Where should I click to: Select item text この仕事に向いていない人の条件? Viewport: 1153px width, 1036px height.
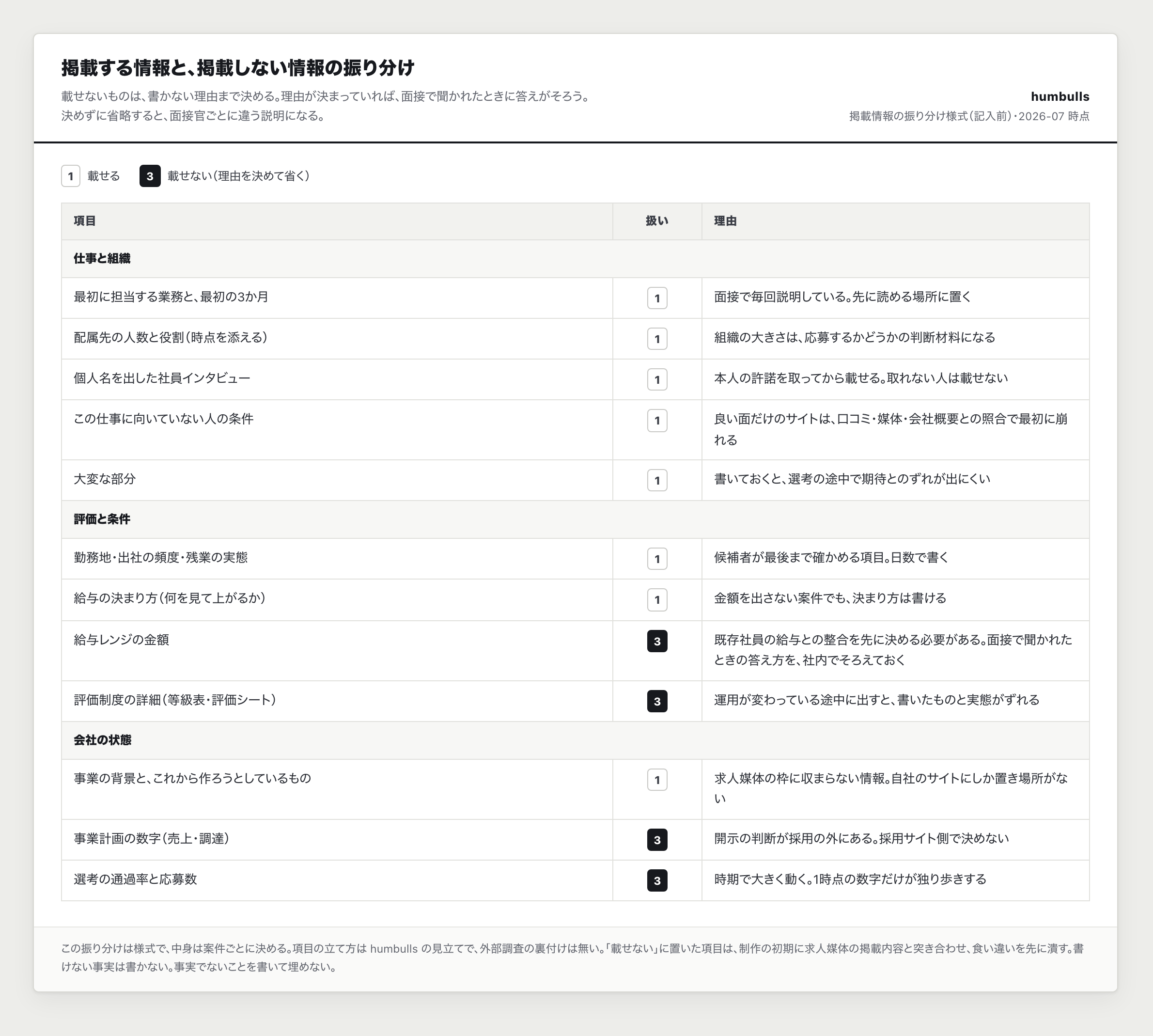[x=163, y=420]
